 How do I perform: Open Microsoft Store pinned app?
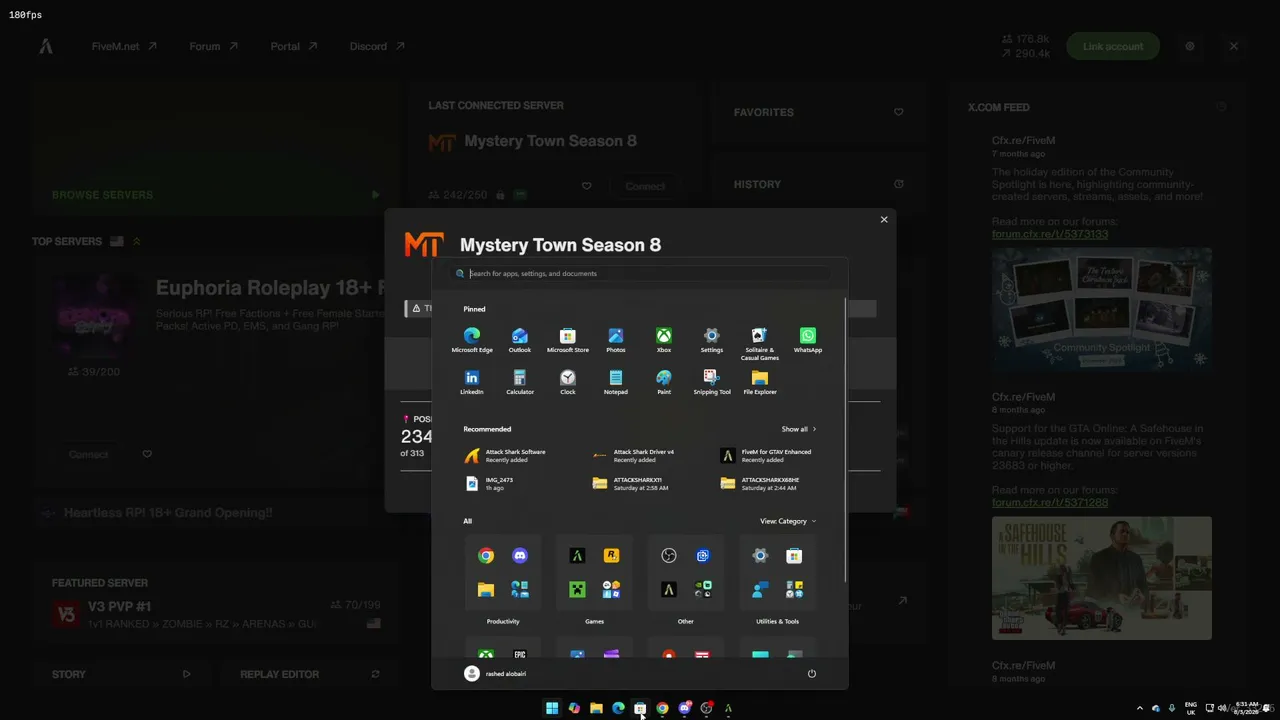(x=568, y=340)
